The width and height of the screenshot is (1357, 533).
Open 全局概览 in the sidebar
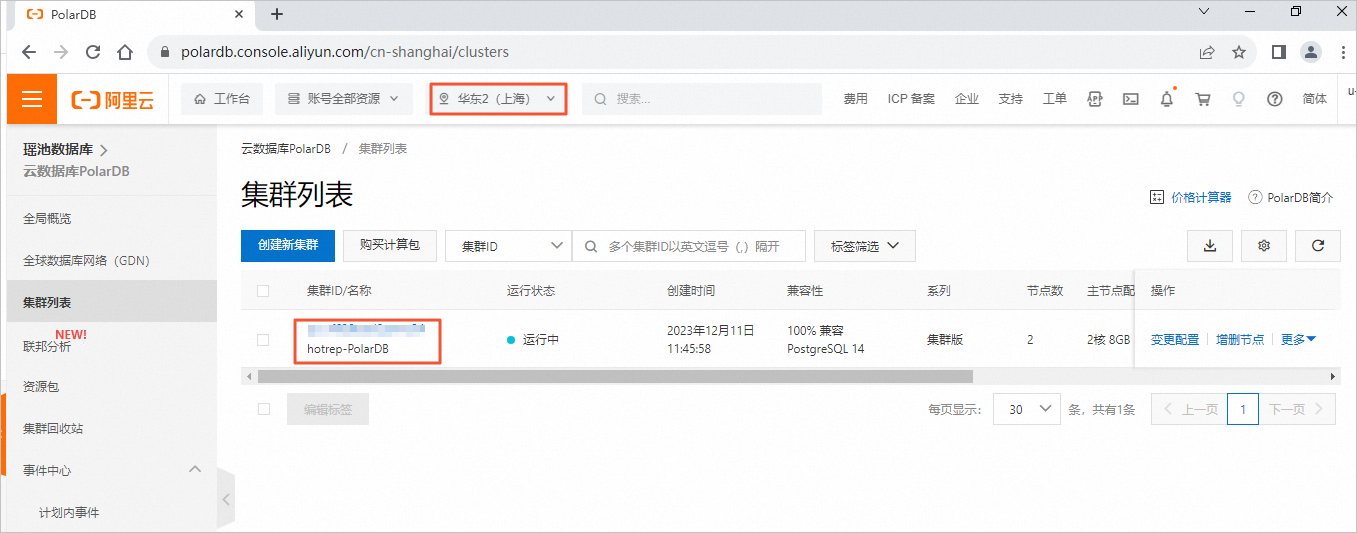(x=47, y=218)
